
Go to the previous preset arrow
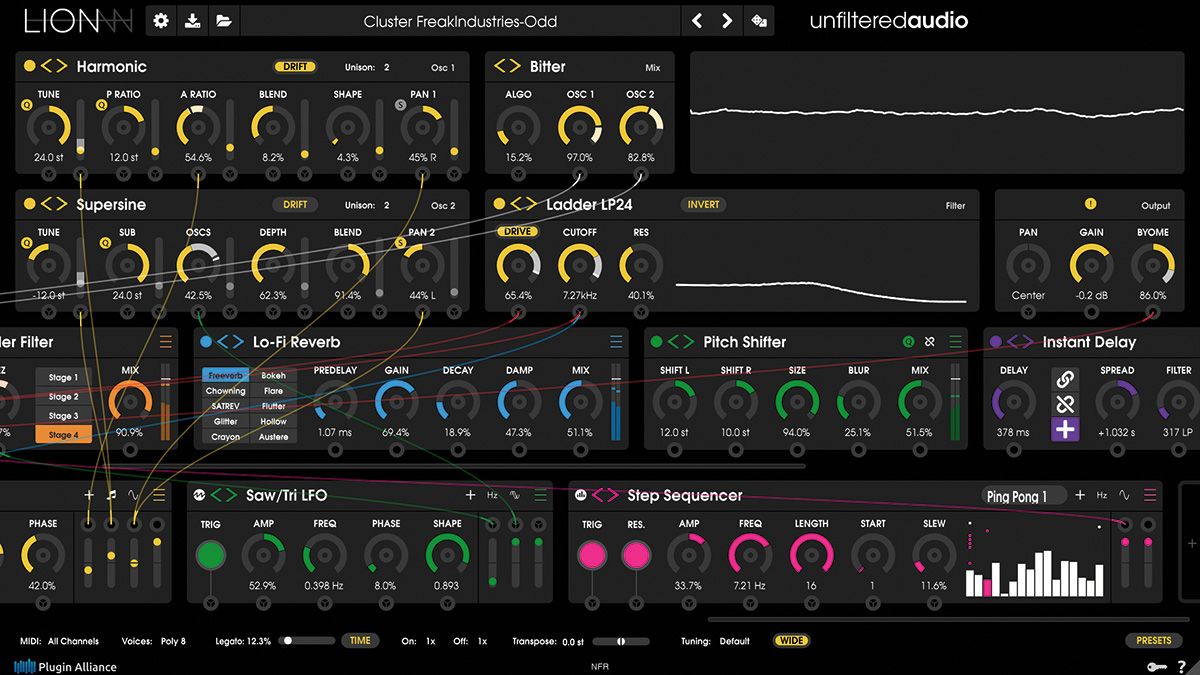697,20
